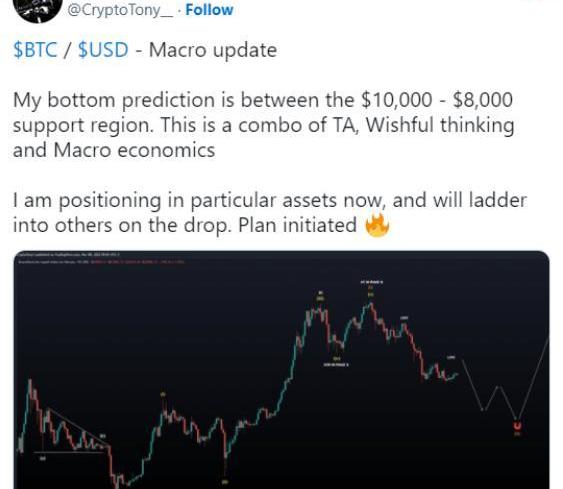Image resolution: width=563 pixels, height=489 pixels.
Task: Open the attached Bitcoin chart image
Action: tap(282, 370)
